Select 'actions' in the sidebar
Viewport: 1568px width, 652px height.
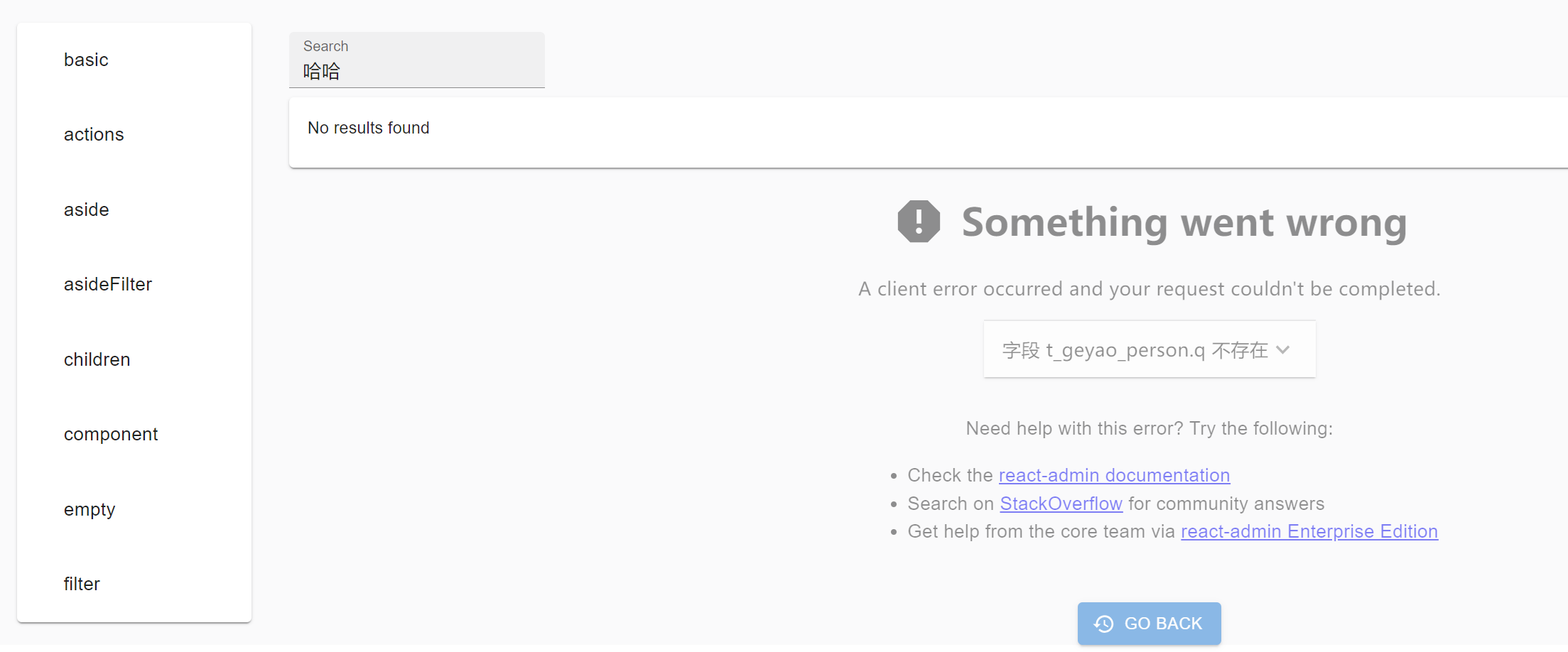(x=93, y=134)
